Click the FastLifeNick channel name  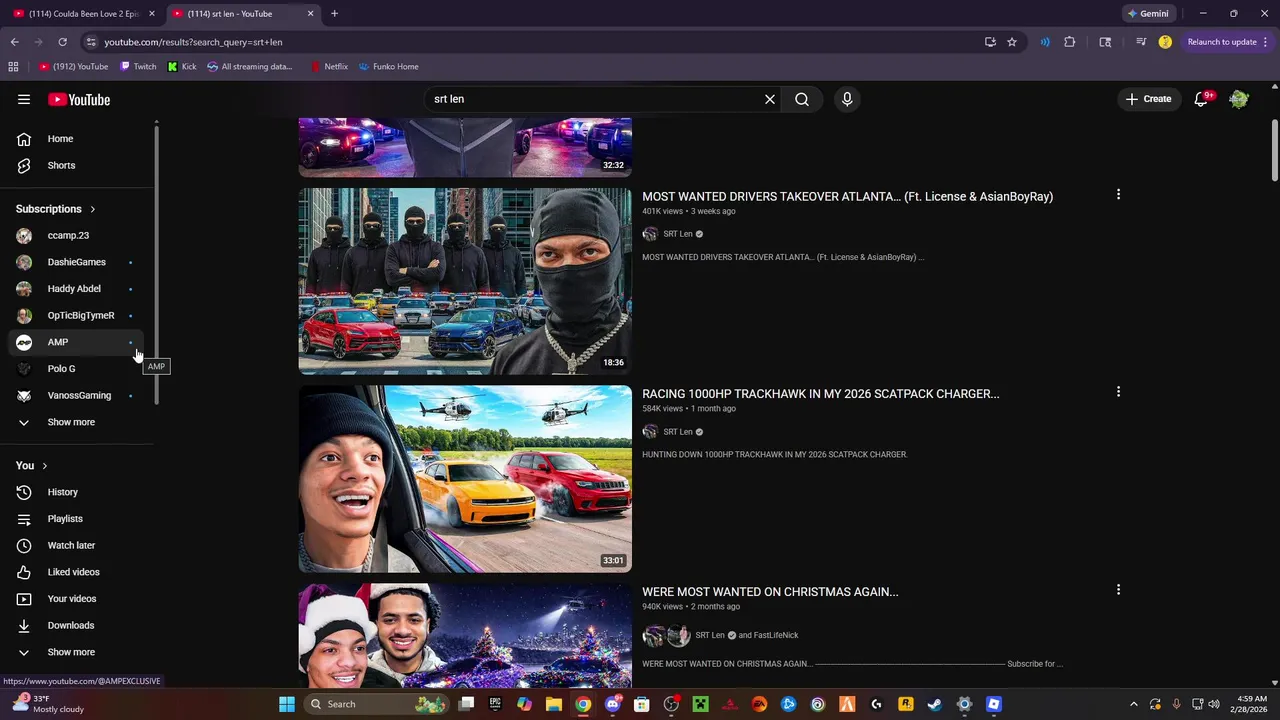pos(776,635)
